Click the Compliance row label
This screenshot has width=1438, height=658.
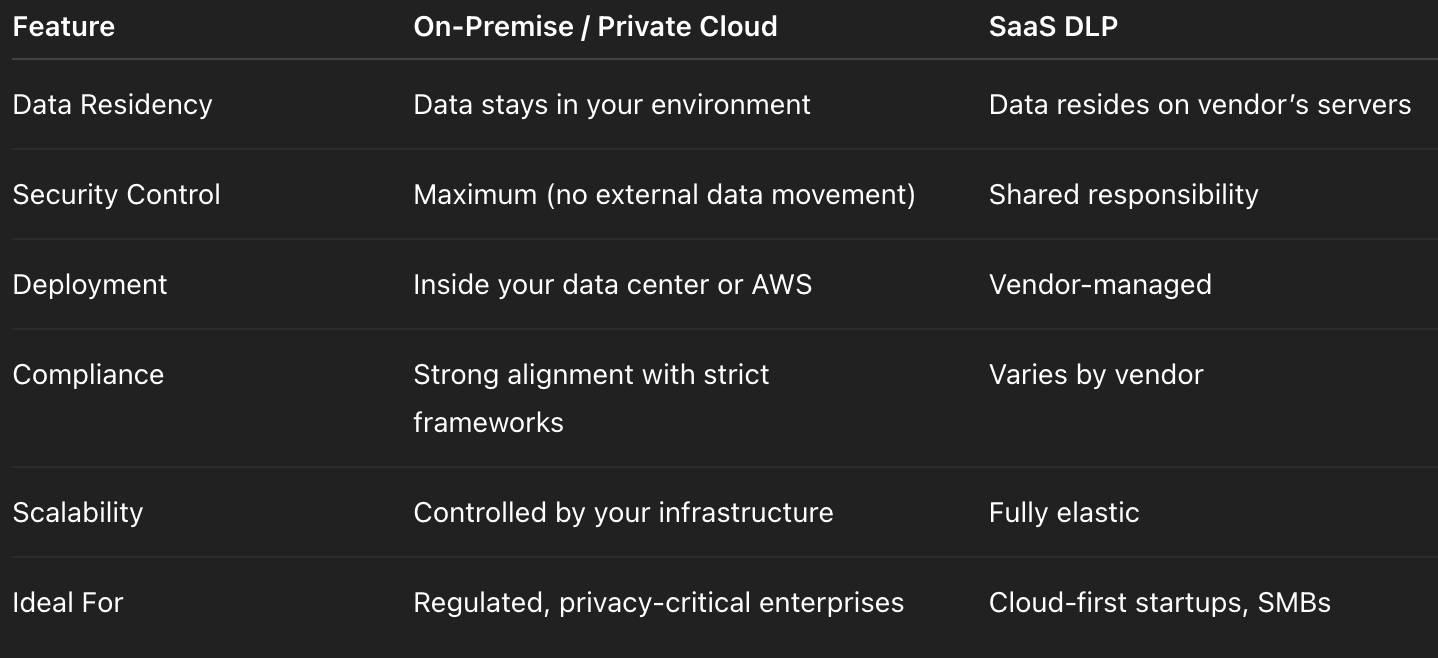88,375
